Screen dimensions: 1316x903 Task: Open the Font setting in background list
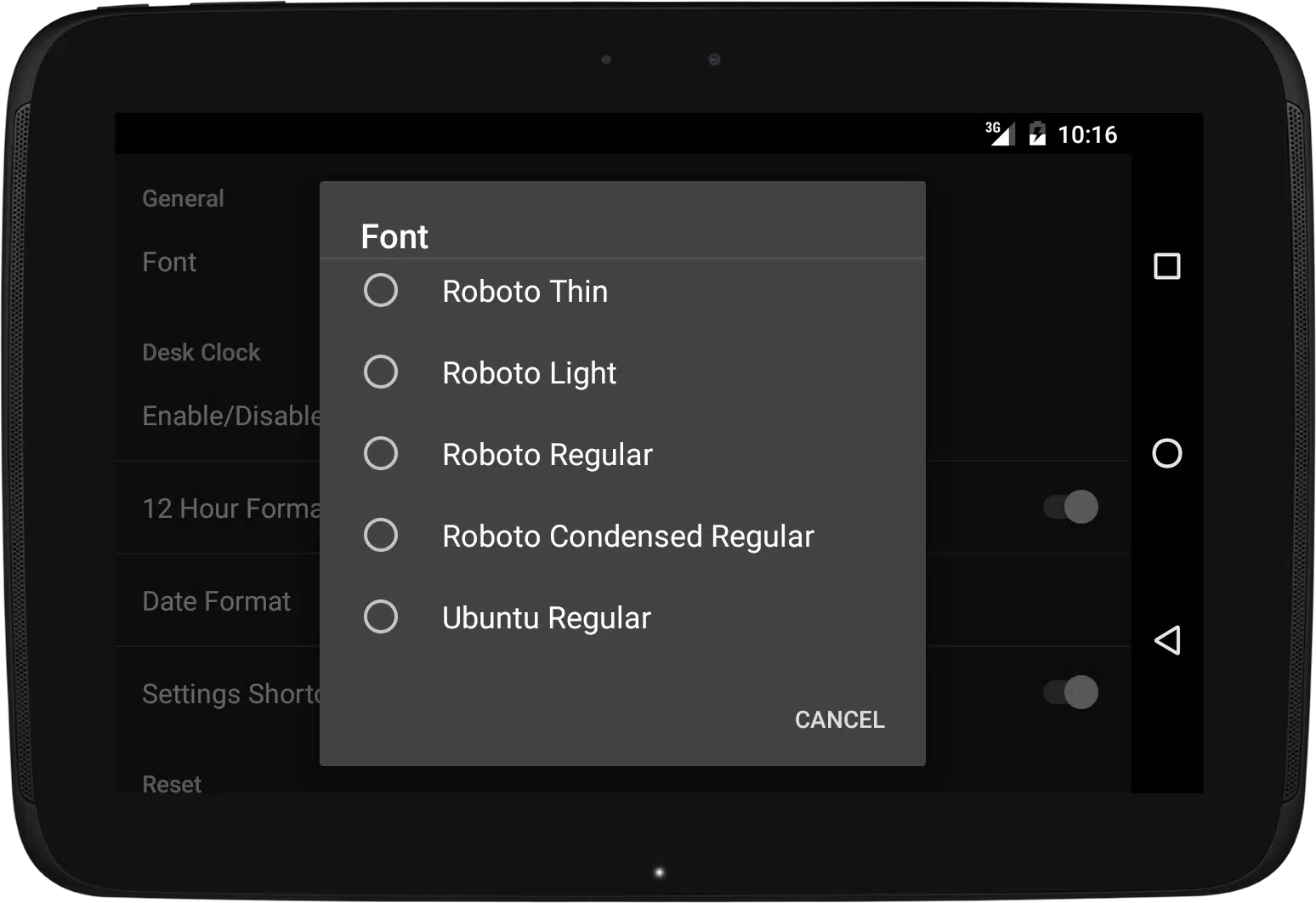(169, 262)
